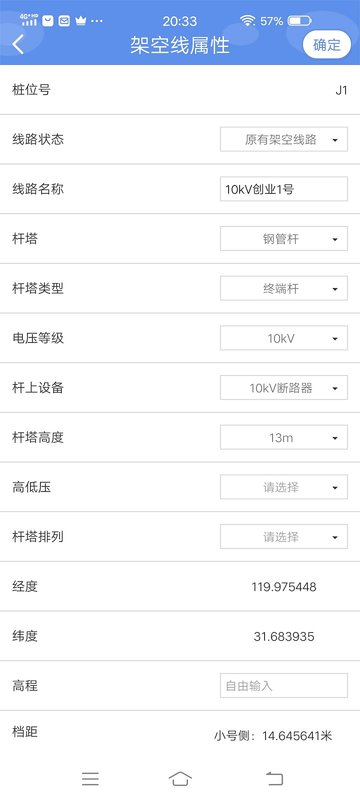The height and width of the screenshot is (800, 360).
Task: Open 杆塔类型 终端杆 dropdown
Action: [x=284, y=288]
